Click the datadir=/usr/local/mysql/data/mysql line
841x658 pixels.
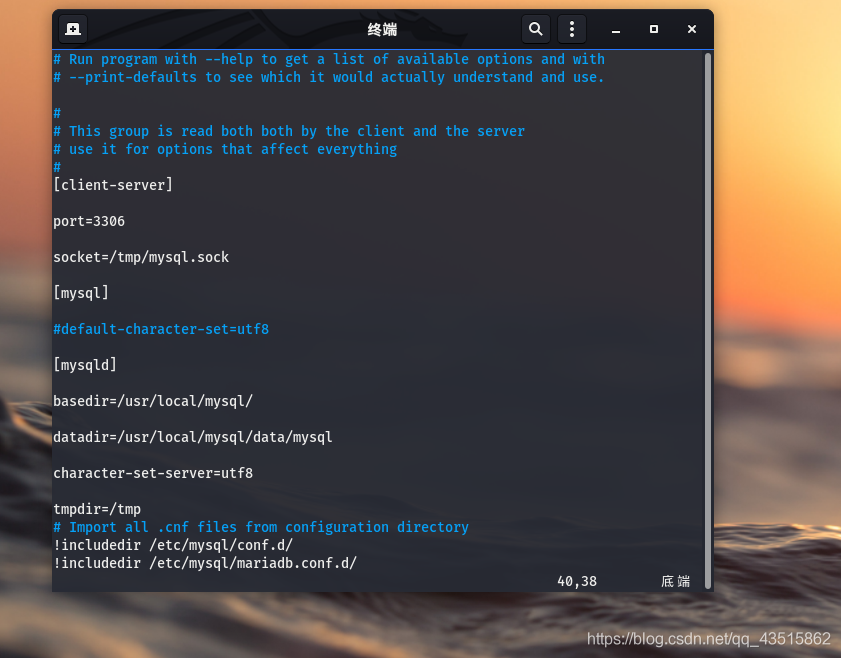click(x=193, y=437)
